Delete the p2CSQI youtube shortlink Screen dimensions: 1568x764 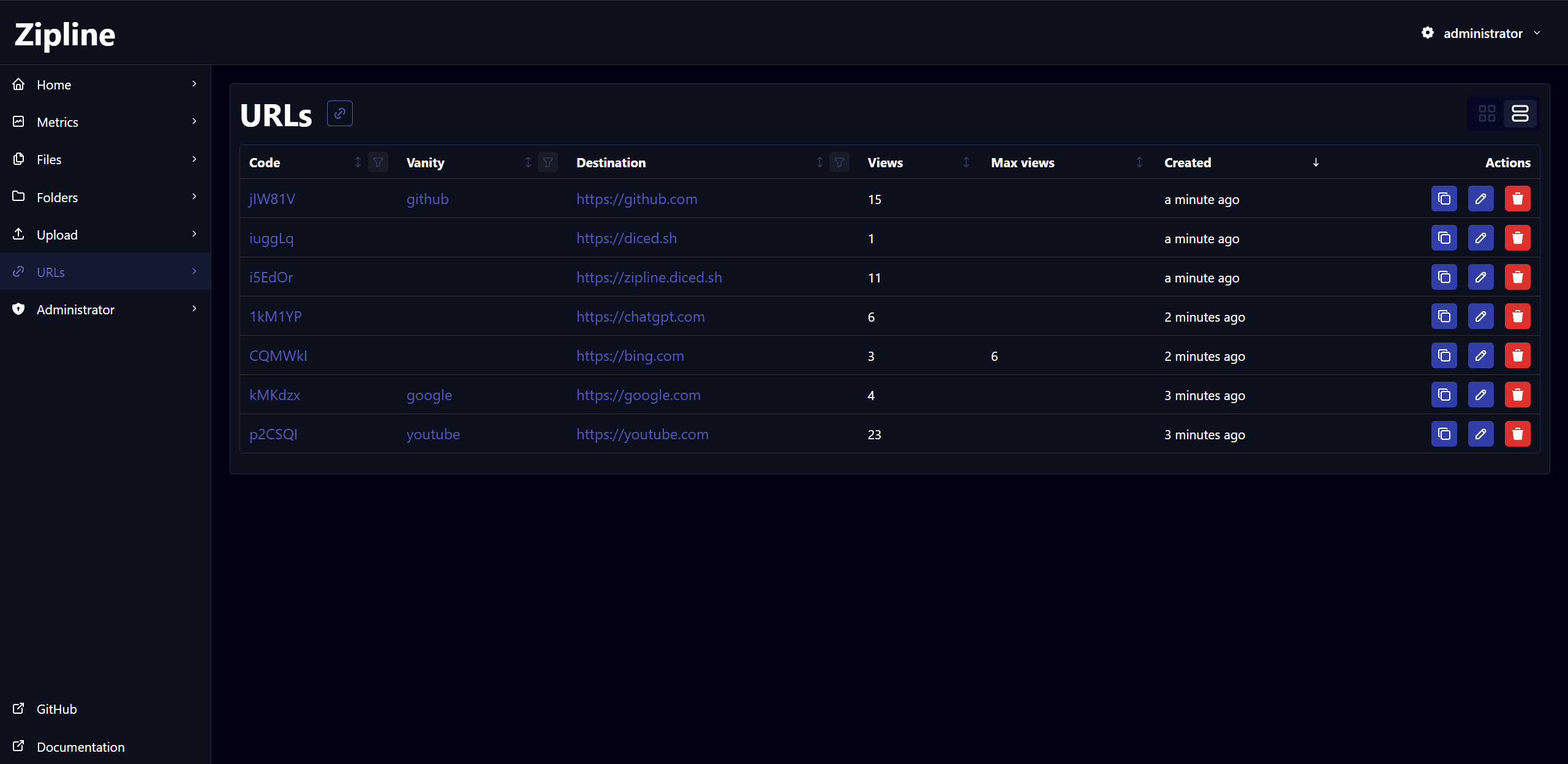(x=1518, y=434)
